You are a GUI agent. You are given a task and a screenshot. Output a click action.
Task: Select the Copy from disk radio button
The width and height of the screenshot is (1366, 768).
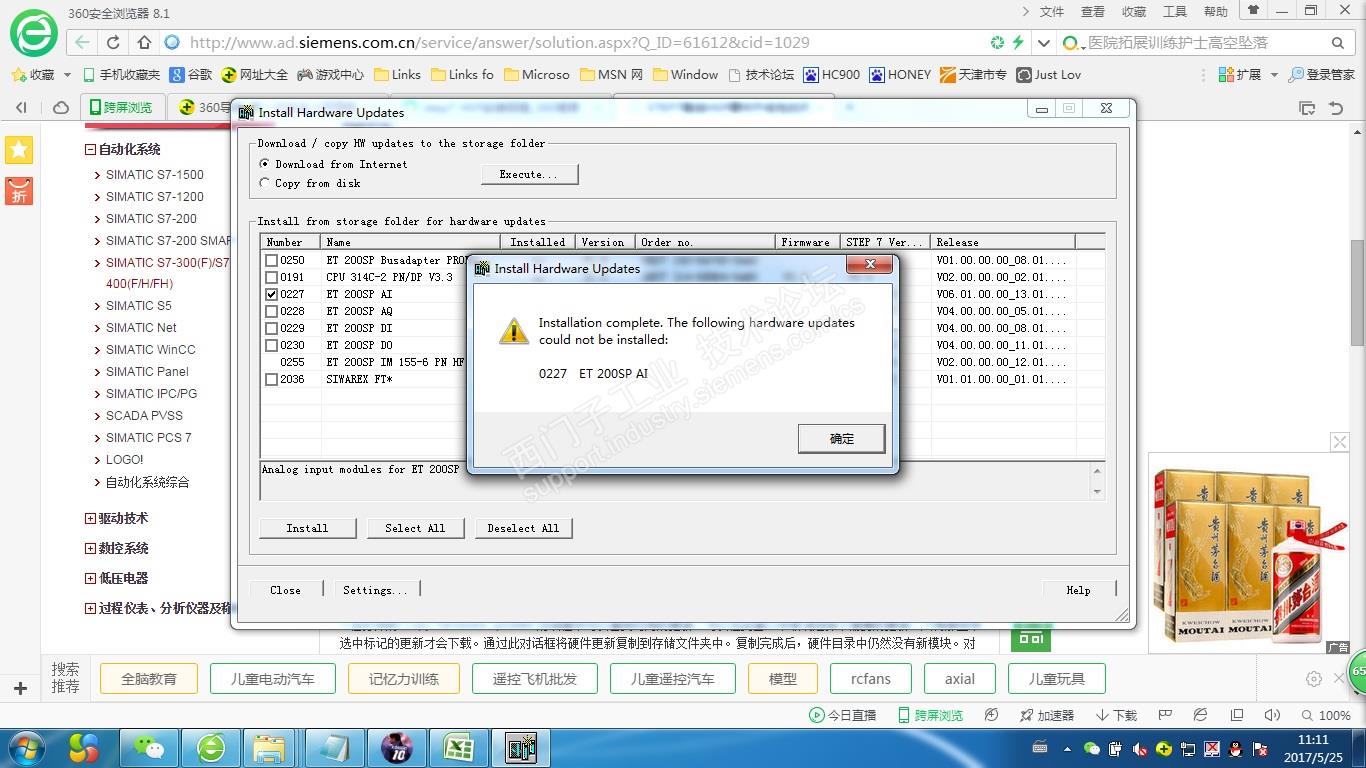[264, 183]
